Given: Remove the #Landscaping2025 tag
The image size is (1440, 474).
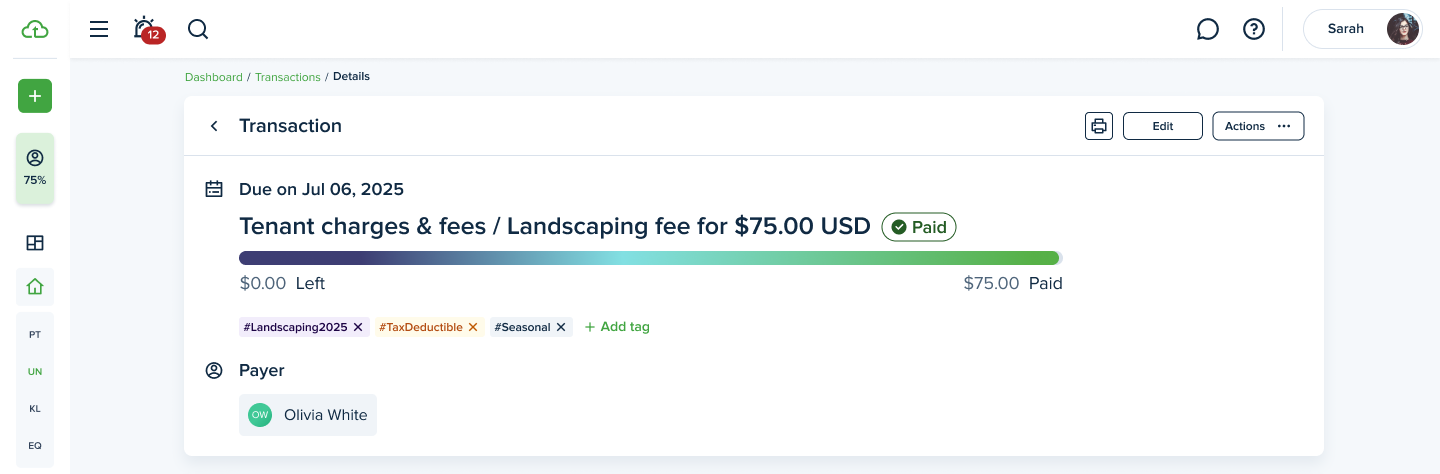Looking at the screenshot, I should 358,327.
